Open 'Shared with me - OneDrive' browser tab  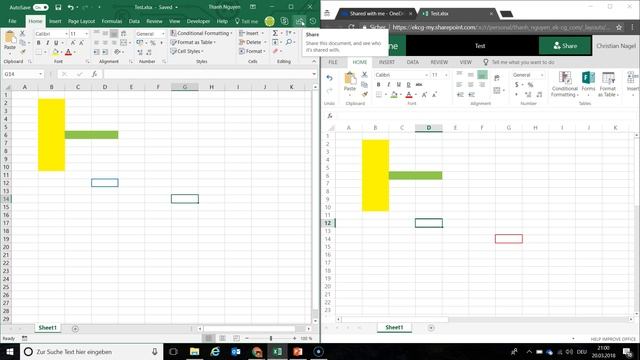point(375,13)
